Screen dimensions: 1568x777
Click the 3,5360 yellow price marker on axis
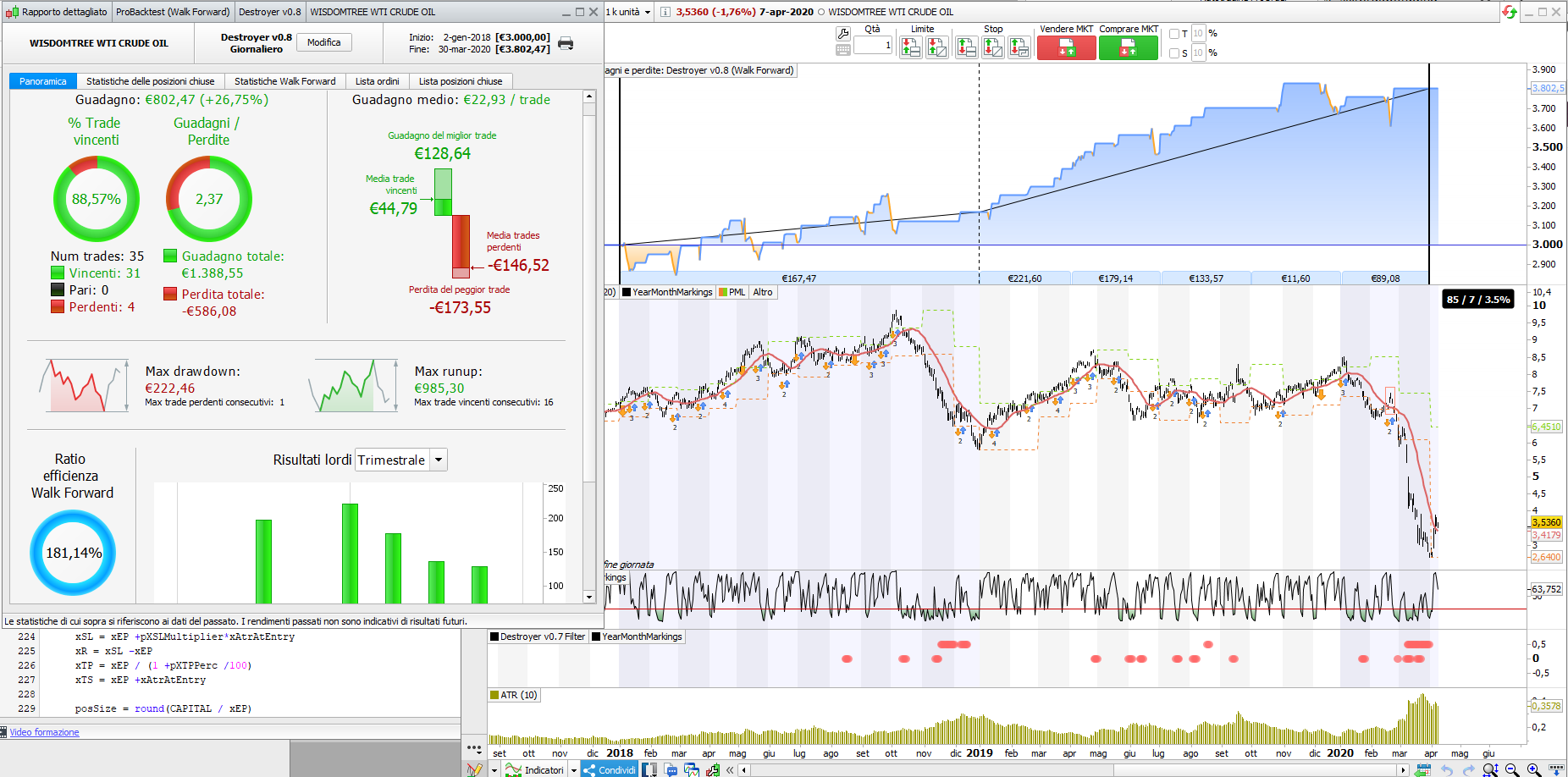coord(1546,522)
